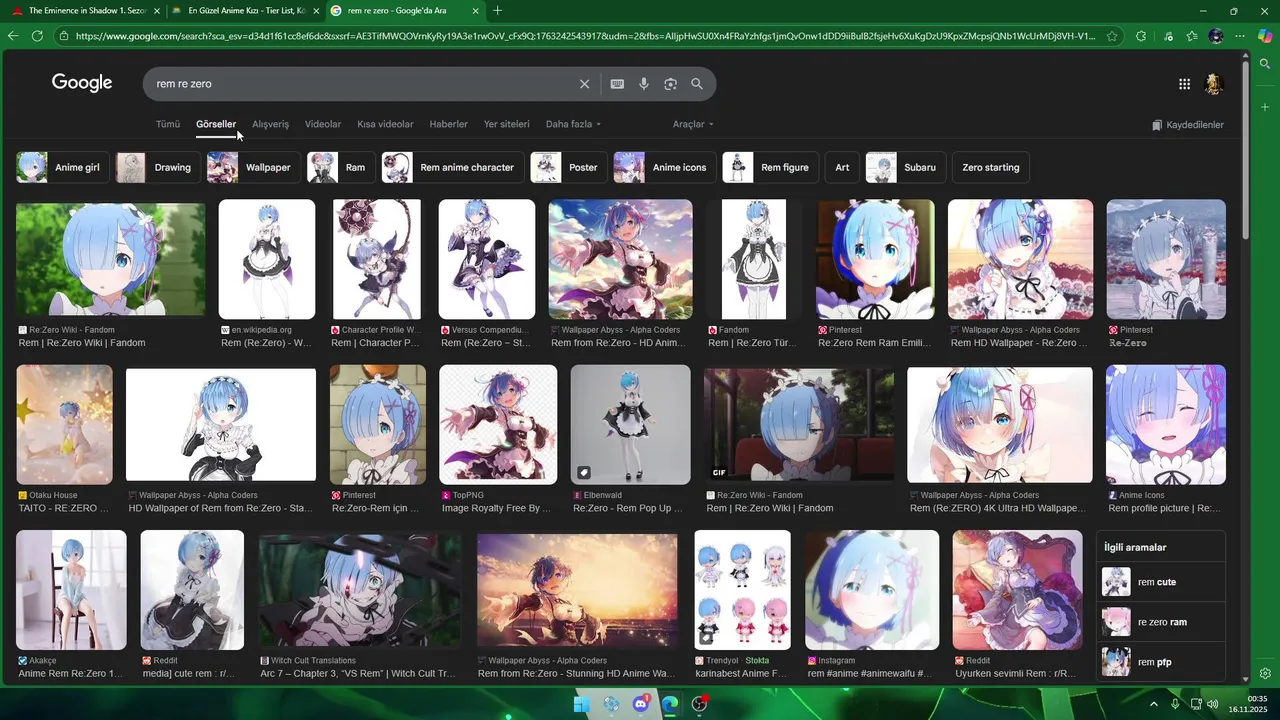This screenshot has width=1280, height=720.
Task: Switch to the Haberler tab
Action: [x=448, y=124]
